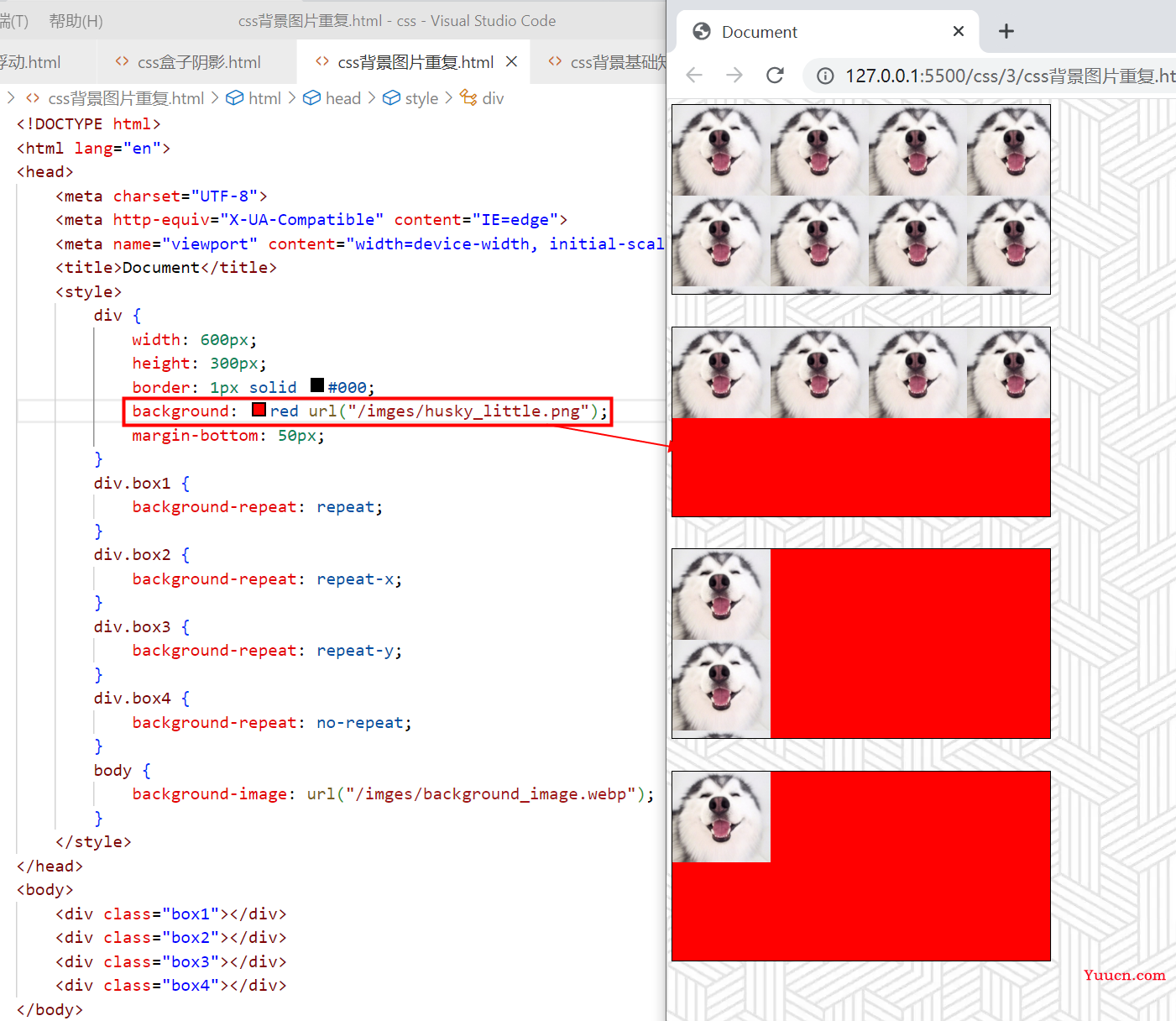Click the file icon on the css背景基础 tab
1176x1021 pixels.
pyautogui.click(x=555, y=61)
